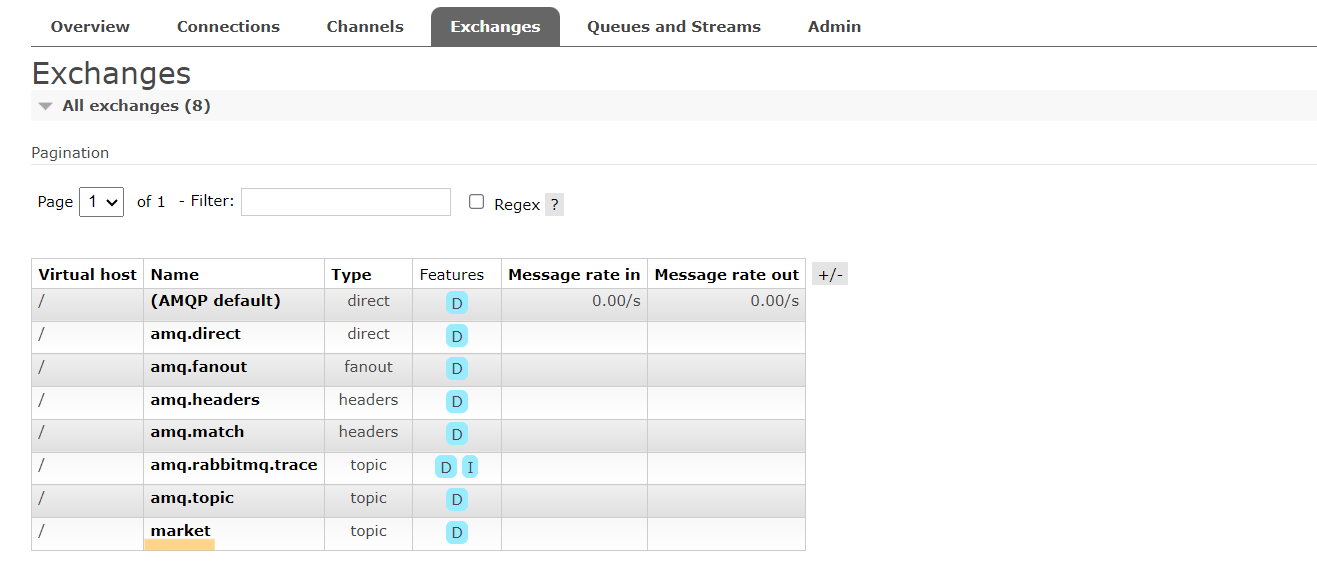The image size is (1317, 565).
Task: Click the 0.00/s message rate in value
Action: tap(616, 301)
